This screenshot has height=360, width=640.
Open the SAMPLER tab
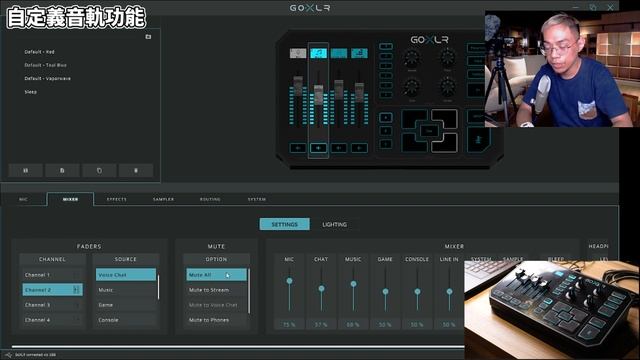[163, 199]
